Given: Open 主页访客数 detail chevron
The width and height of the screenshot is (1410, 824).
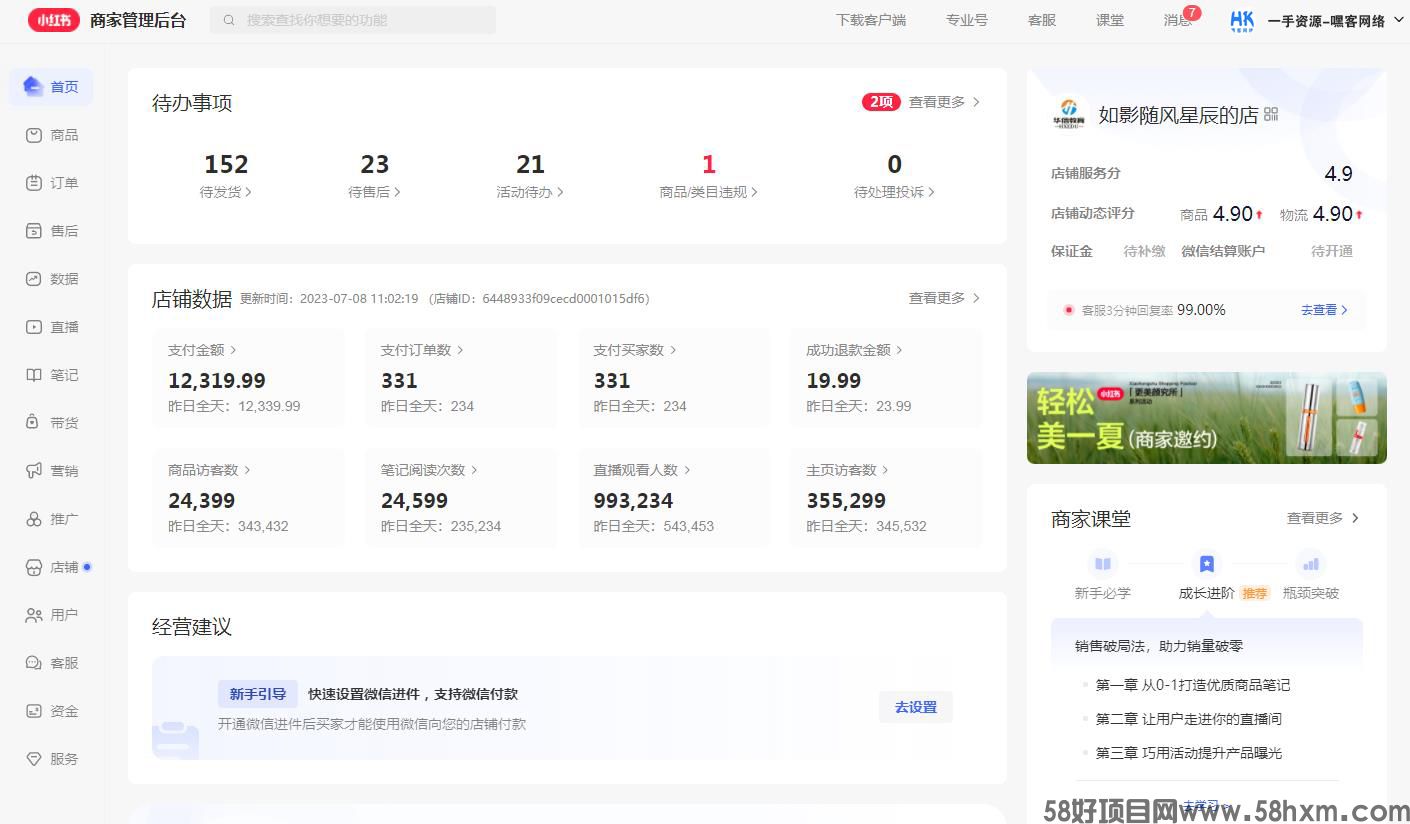Looking at the screenshot, I should point(885,470).
